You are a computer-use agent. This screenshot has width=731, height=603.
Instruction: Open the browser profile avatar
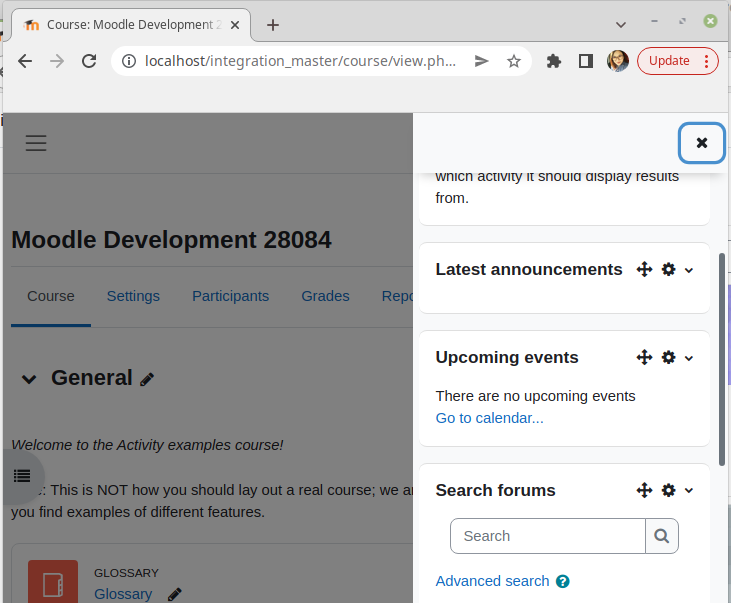click(x=618, y=61)
